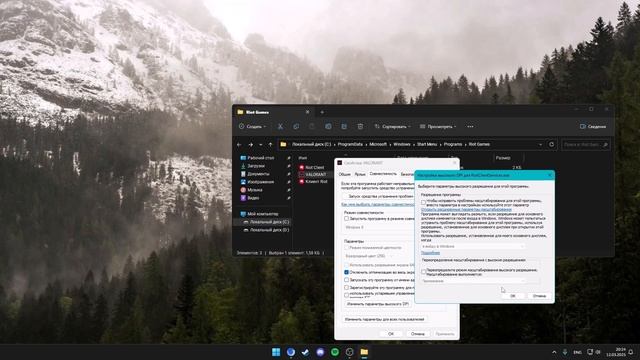The width and height of the screenshot is (640, 360).
Task: Click OK in the high DPI settings dialog
Action: pos(513,296)
